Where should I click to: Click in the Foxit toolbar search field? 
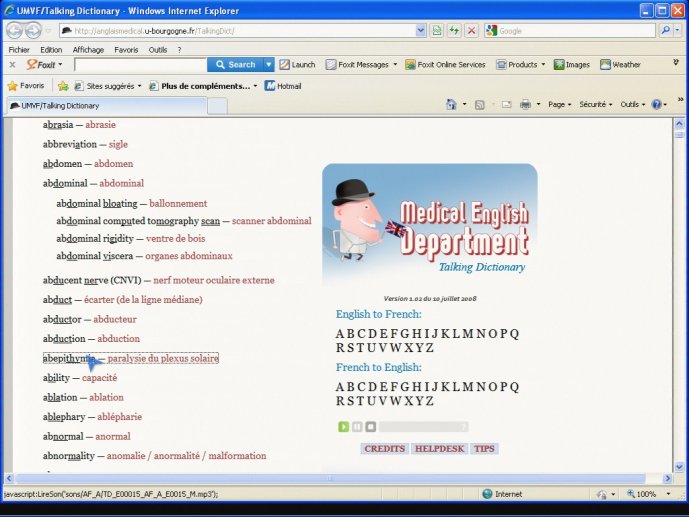[x=141, y=65]
